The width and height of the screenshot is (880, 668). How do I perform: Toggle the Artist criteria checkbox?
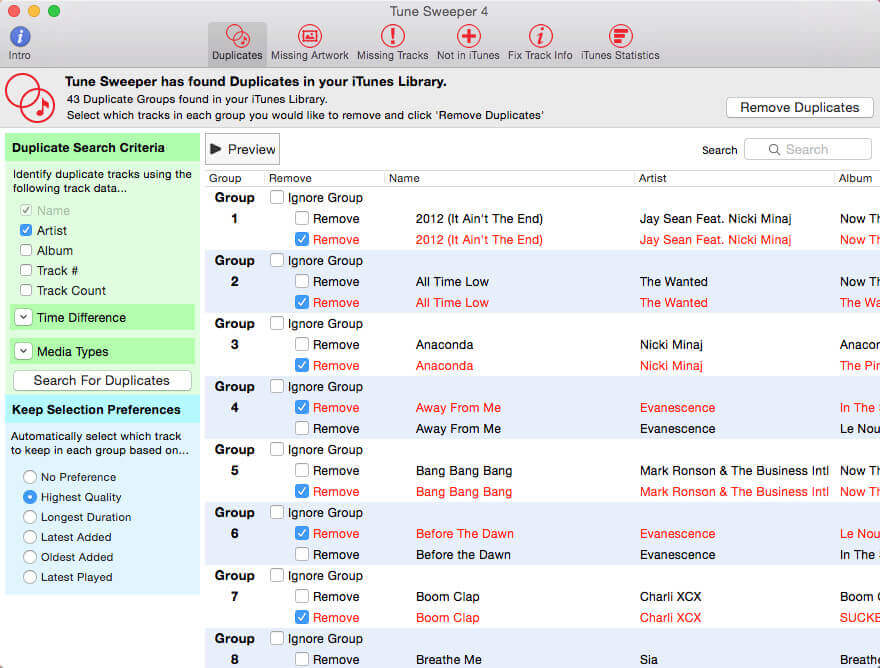point(26,230)
